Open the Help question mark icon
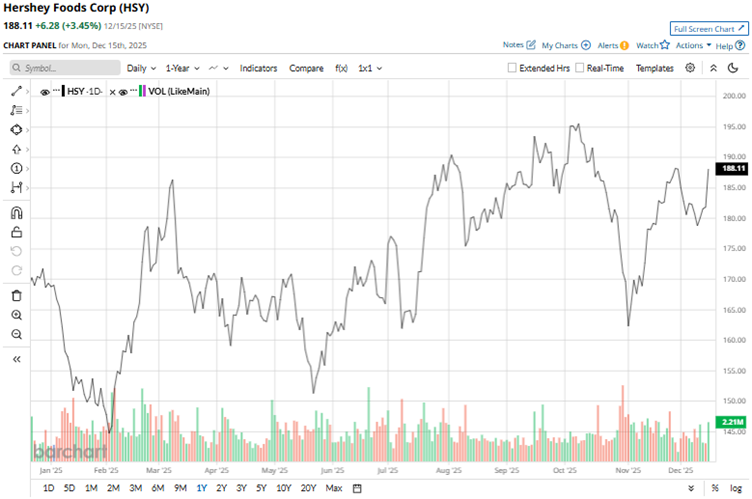This screenshot has height=499, width=752. point(740,46)
